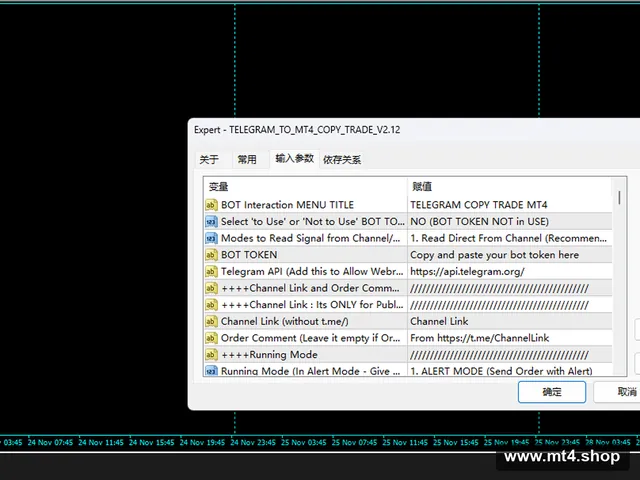Click the string icon beside Order Comment row
This screenshot has width=640, height=480.
pyautogui.click(x=211, y=338)
